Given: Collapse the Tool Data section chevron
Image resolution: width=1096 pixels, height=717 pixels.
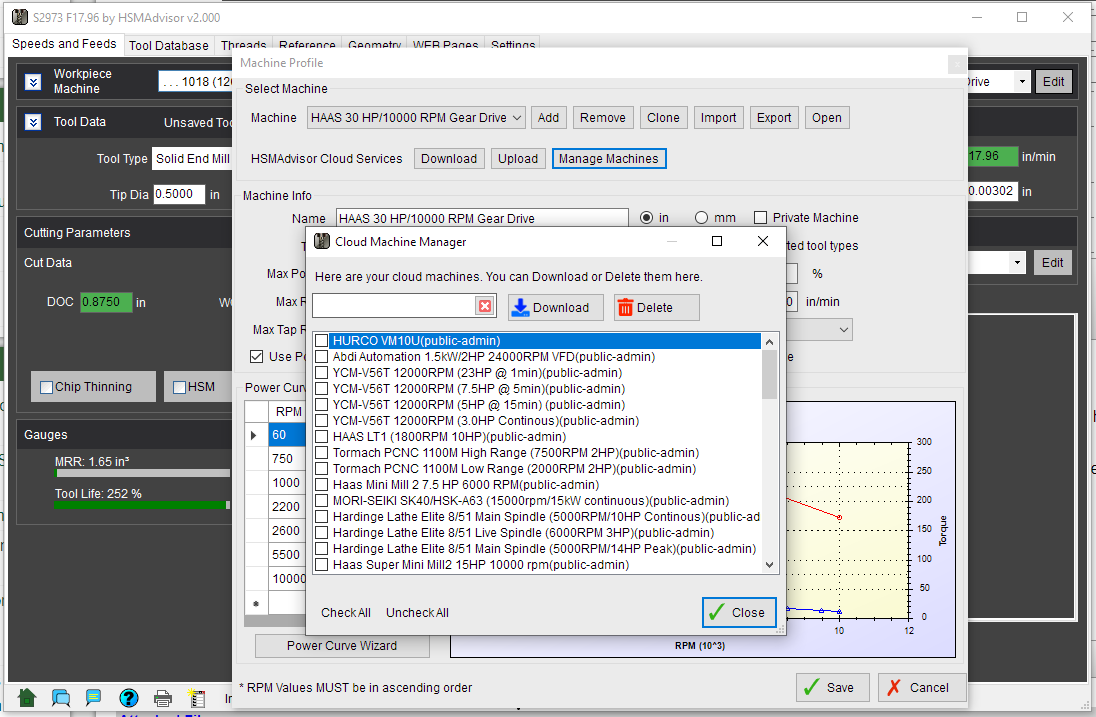Looking at the screenshot, I should click(33, 122).
